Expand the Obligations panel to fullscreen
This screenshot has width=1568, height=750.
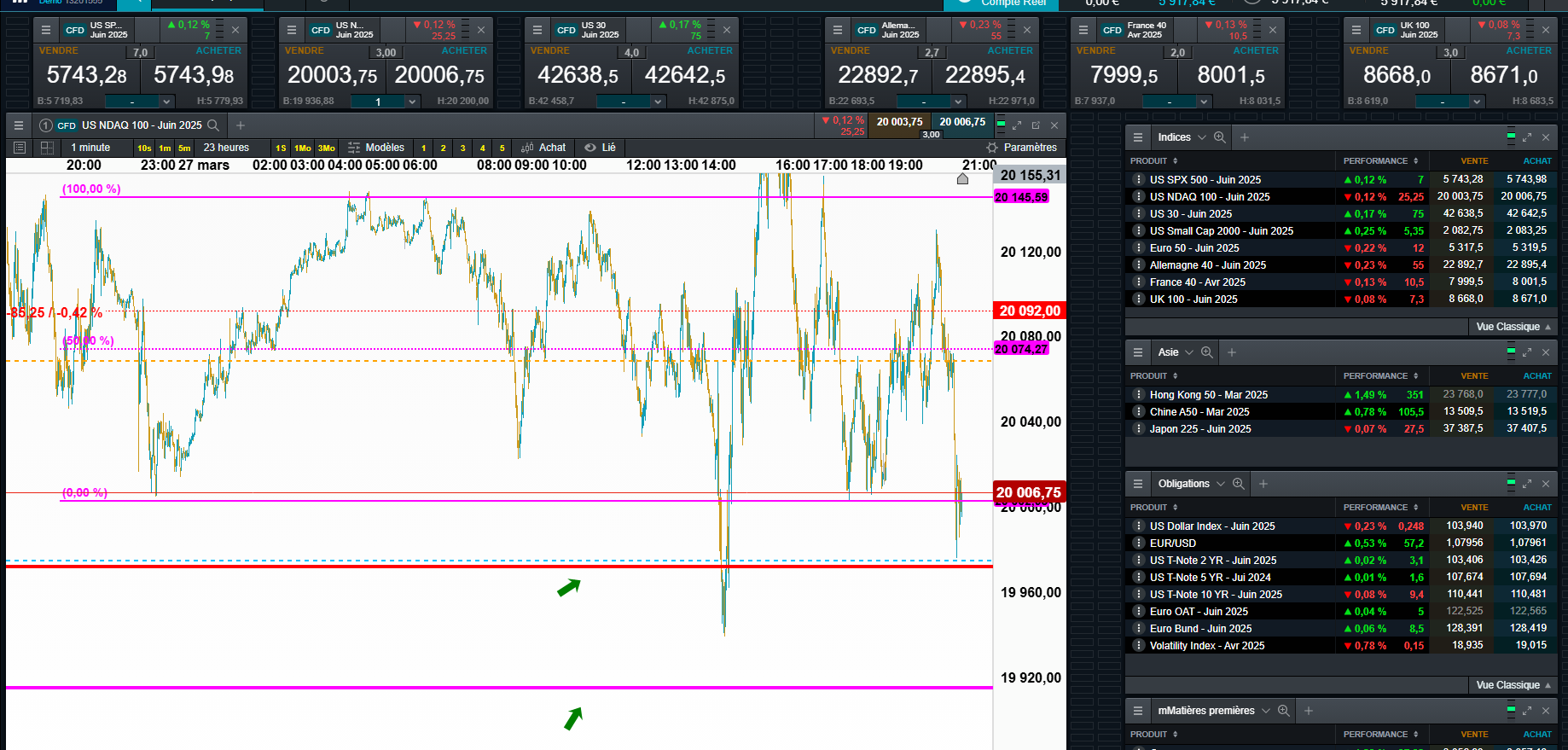coord(1527,484)
